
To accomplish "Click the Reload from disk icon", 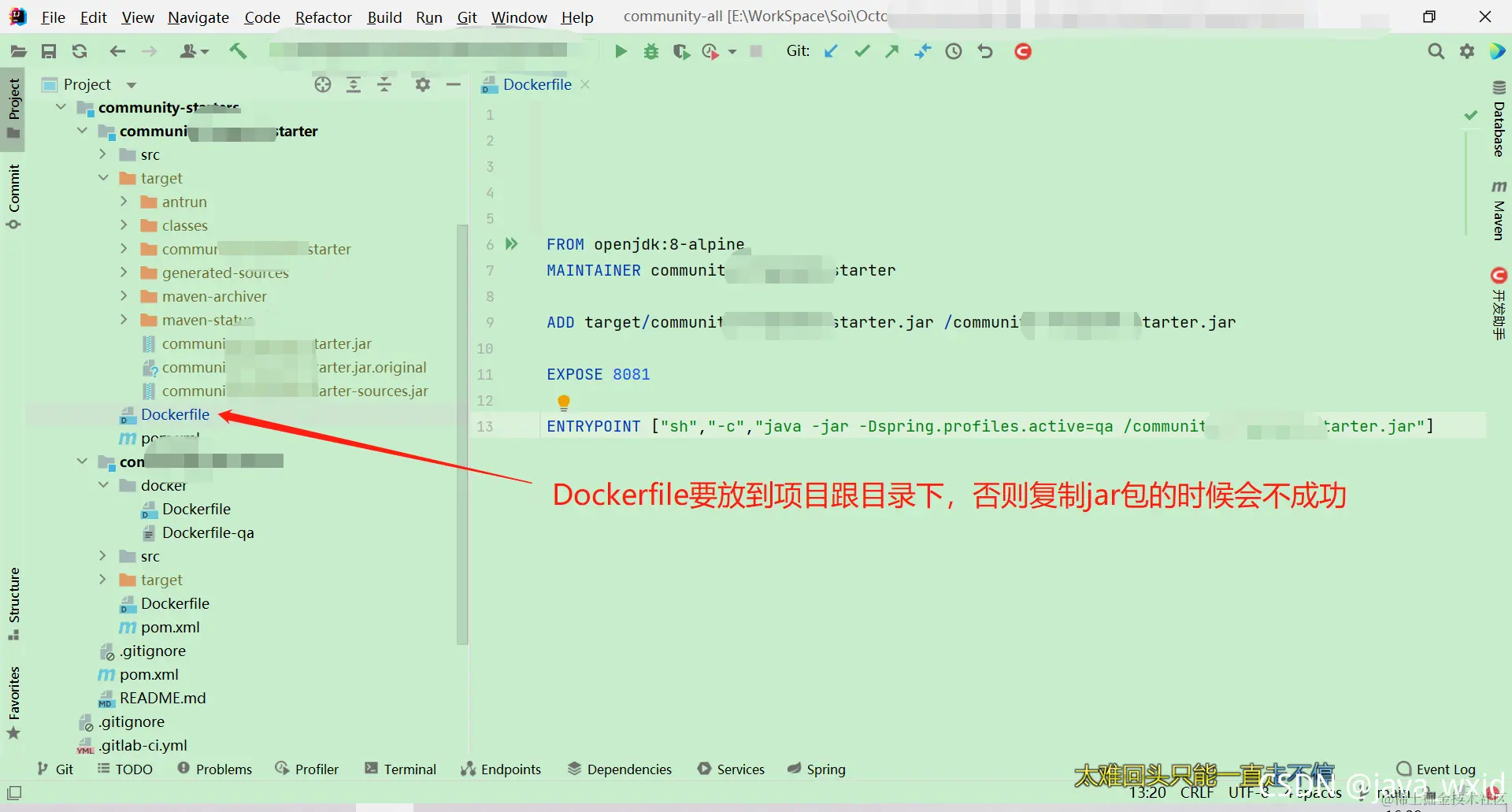I will (x=80, y=52).
